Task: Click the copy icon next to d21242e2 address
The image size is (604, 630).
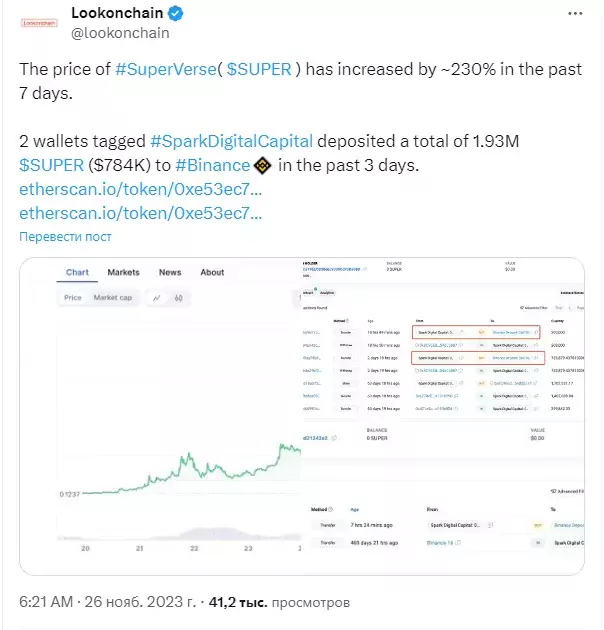Action: tap(334, 438)
